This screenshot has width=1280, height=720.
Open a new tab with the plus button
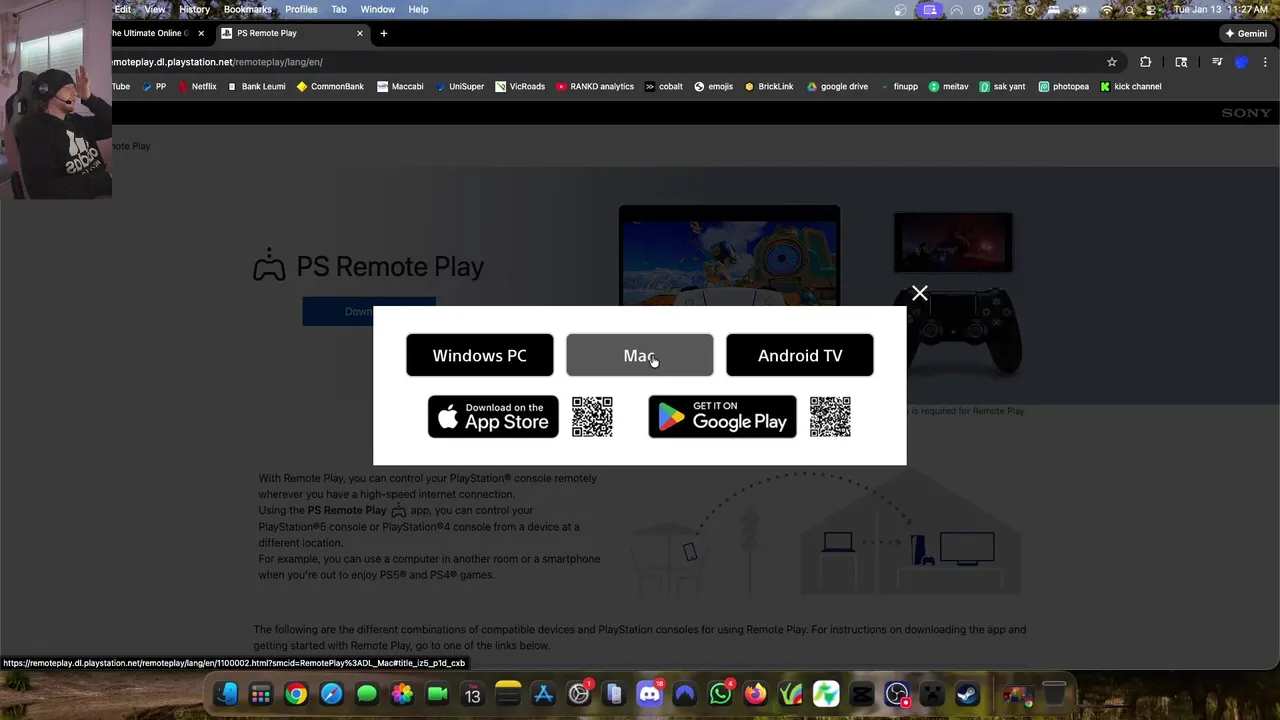383,33
